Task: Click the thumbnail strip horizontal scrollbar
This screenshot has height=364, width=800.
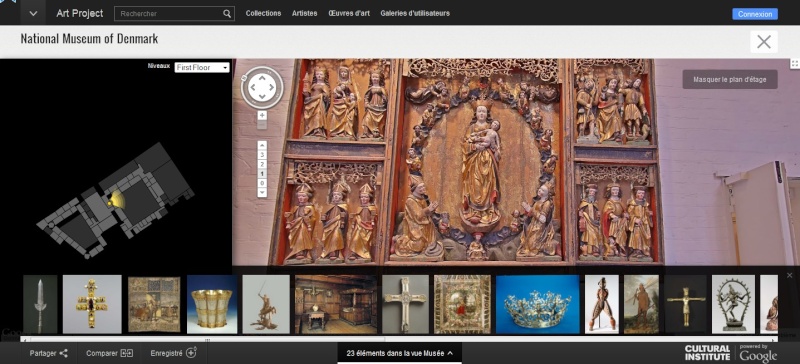Action: (x=208, y=339)
